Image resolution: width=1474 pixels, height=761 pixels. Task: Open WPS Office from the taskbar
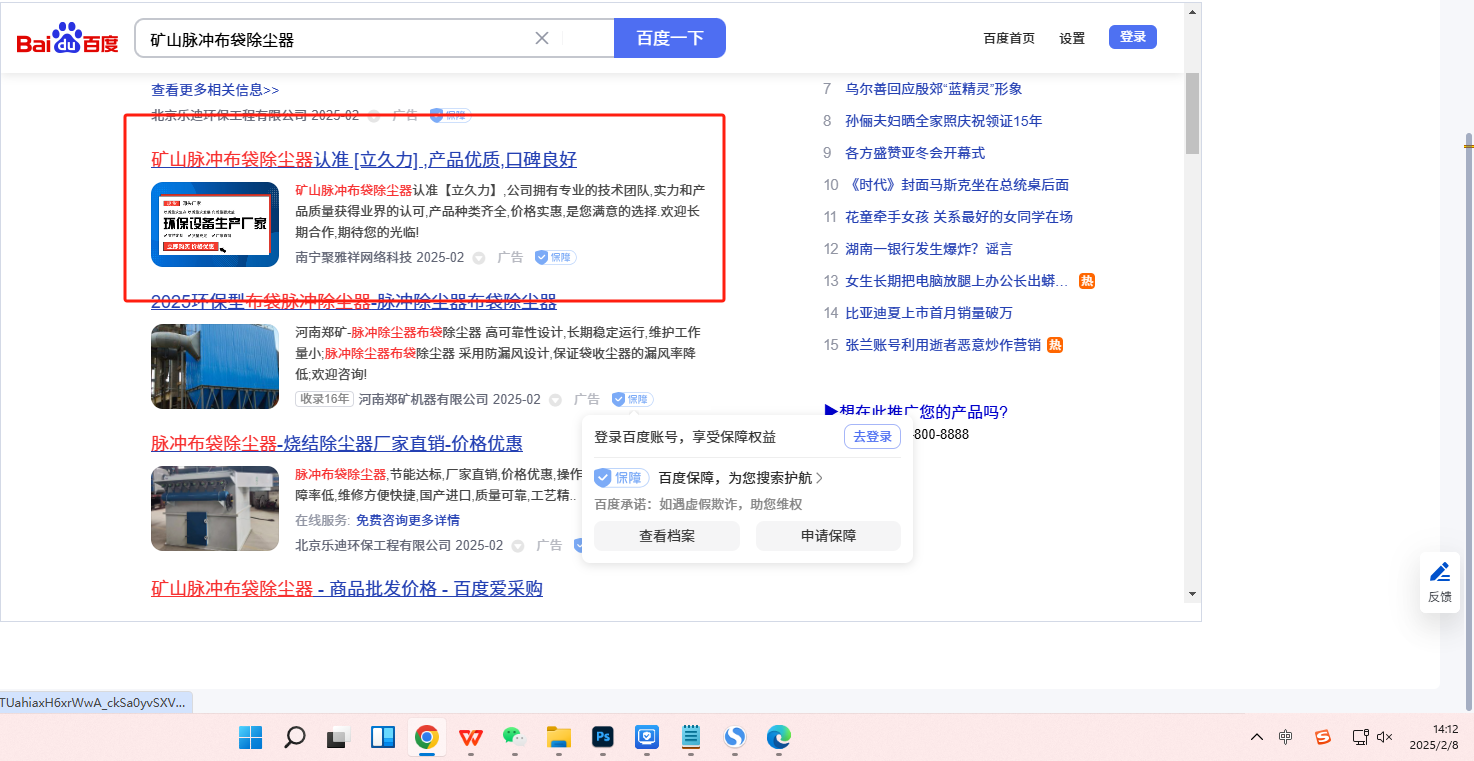click(470, 738)
